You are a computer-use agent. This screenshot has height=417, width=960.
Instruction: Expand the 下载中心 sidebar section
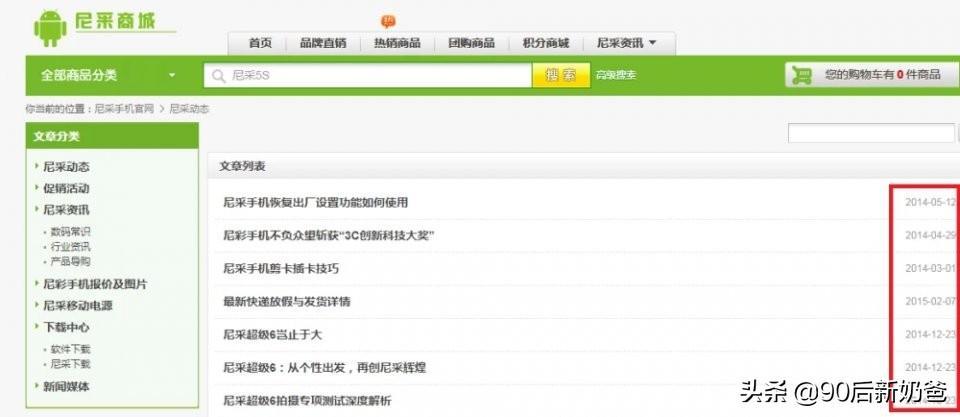[x=66, y=327]
